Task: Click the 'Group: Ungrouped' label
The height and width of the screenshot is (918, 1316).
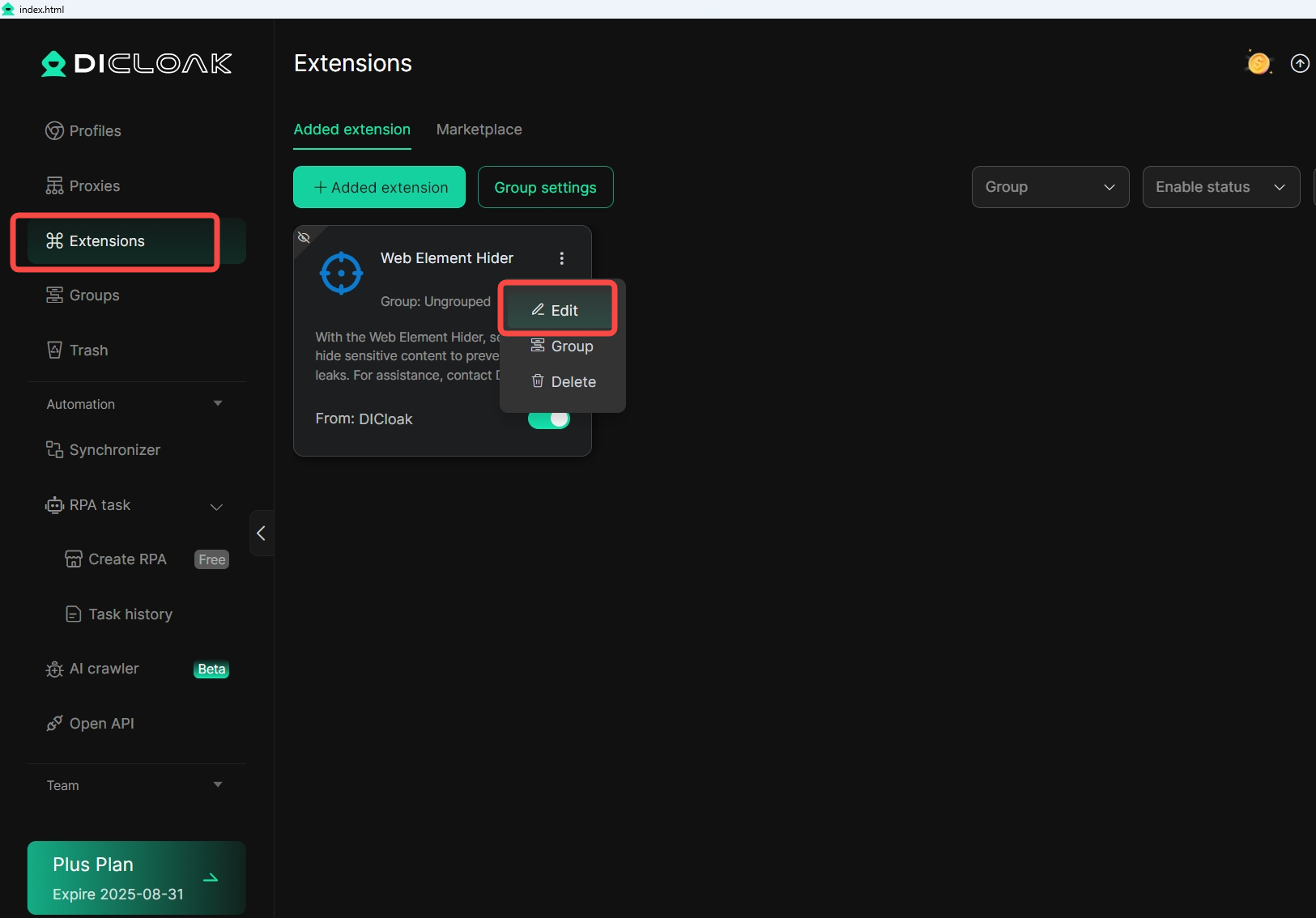Action: (x=436, y=301)
